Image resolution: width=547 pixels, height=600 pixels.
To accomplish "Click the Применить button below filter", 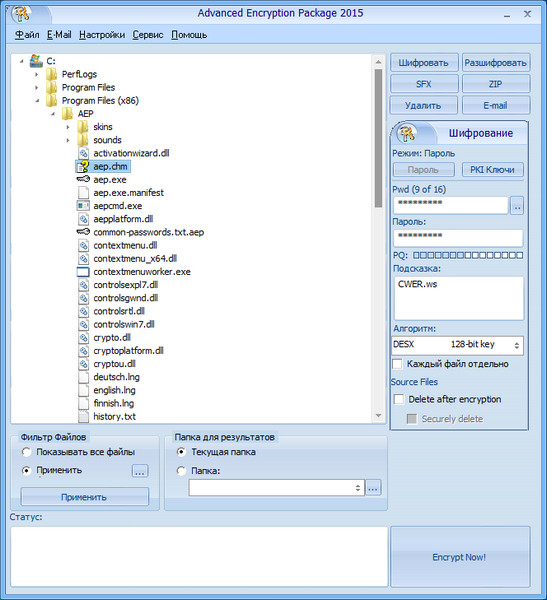I will tap(84, 497).
